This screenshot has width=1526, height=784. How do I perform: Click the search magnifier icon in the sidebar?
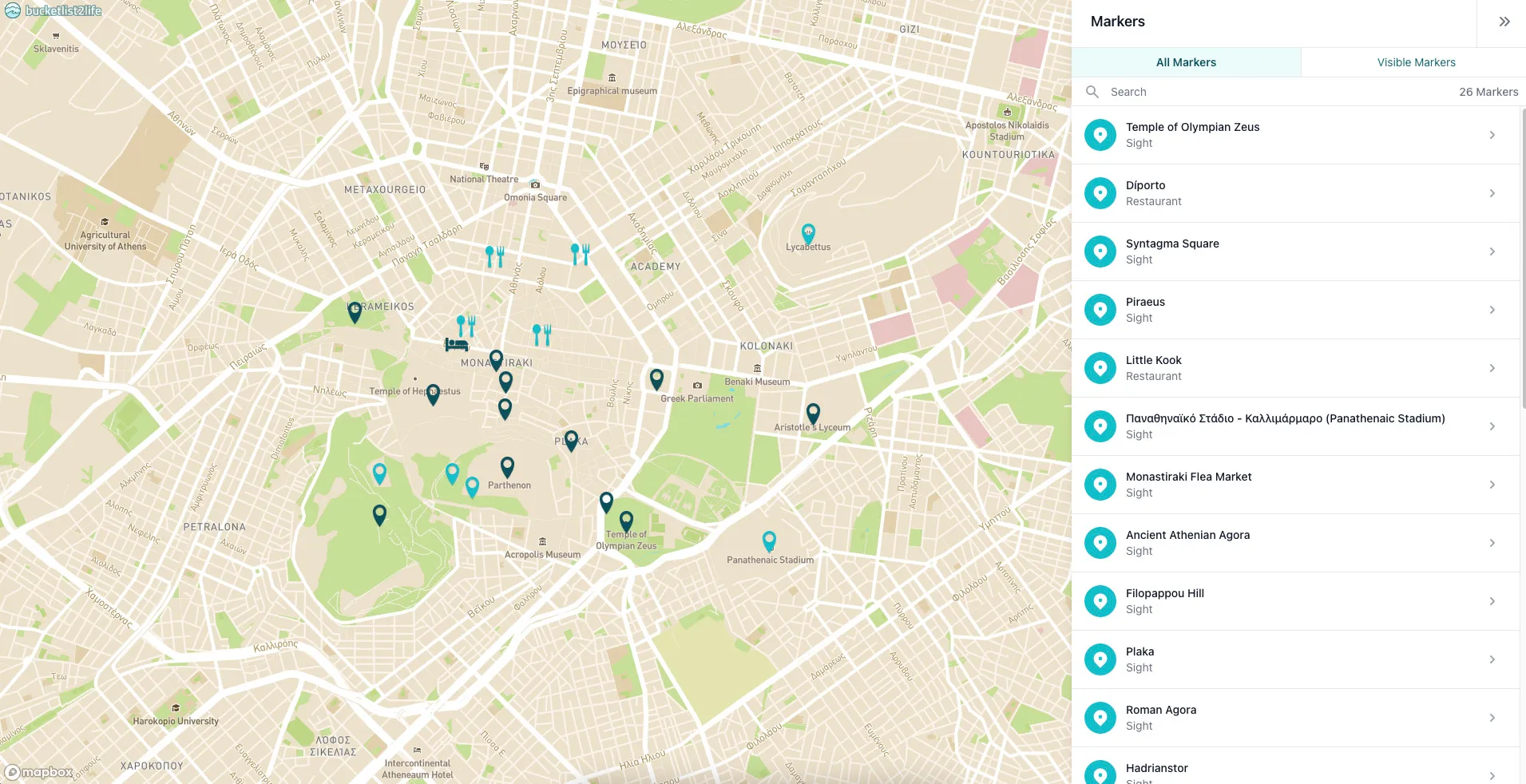[x=1092, y=92]
